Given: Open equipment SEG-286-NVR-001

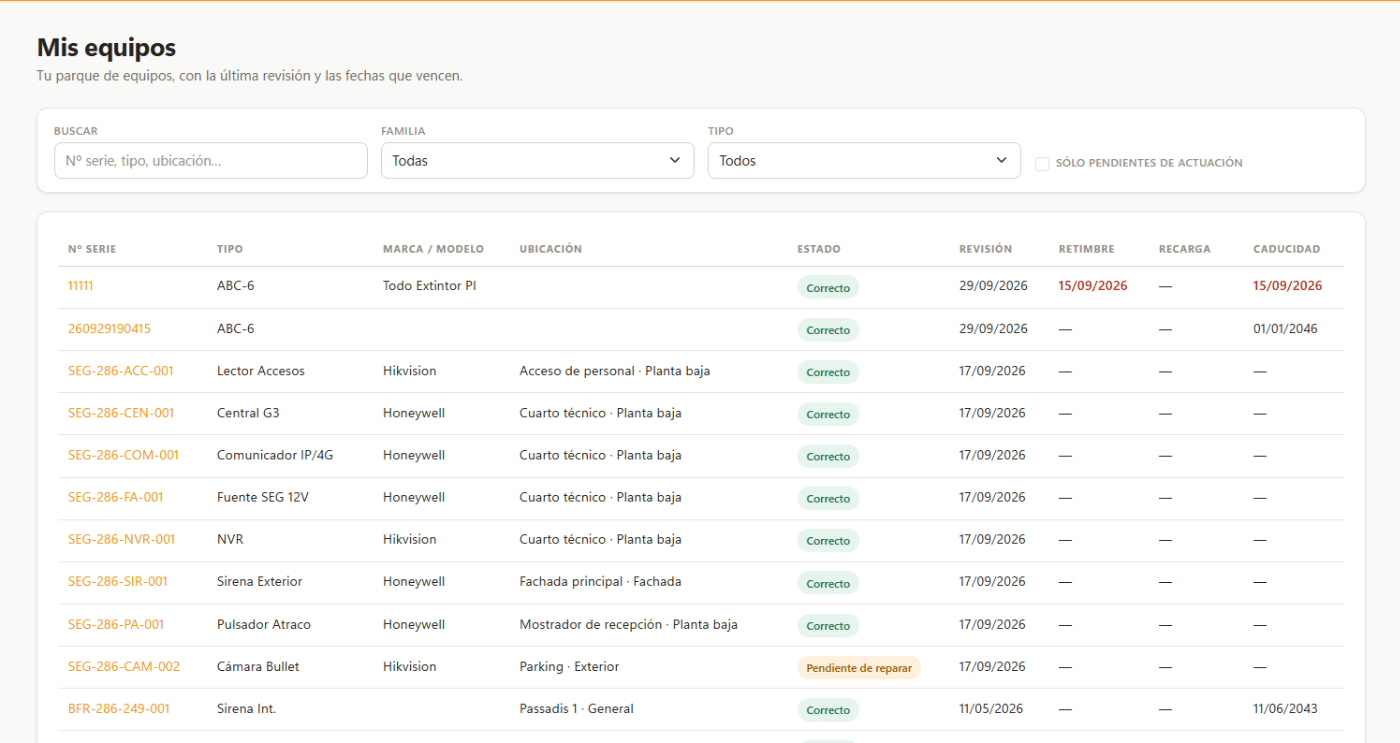Looking at the screenshot, I should [122, 539].
